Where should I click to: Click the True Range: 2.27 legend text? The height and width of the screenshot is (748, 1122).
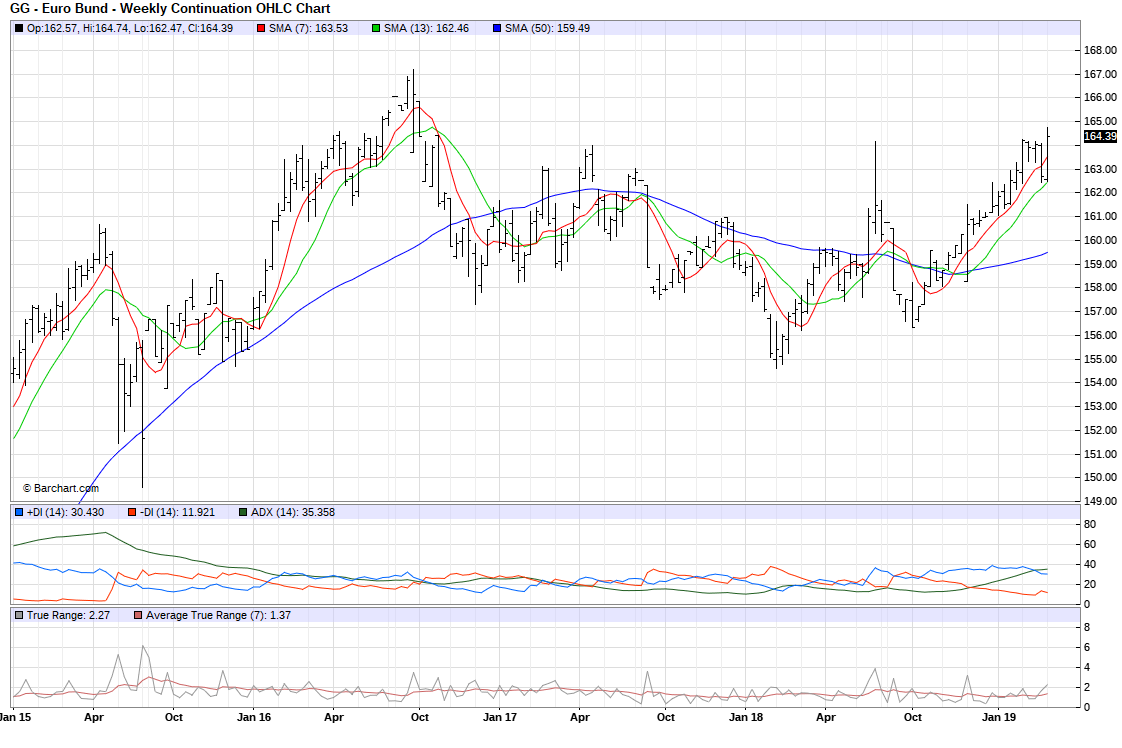64,615
